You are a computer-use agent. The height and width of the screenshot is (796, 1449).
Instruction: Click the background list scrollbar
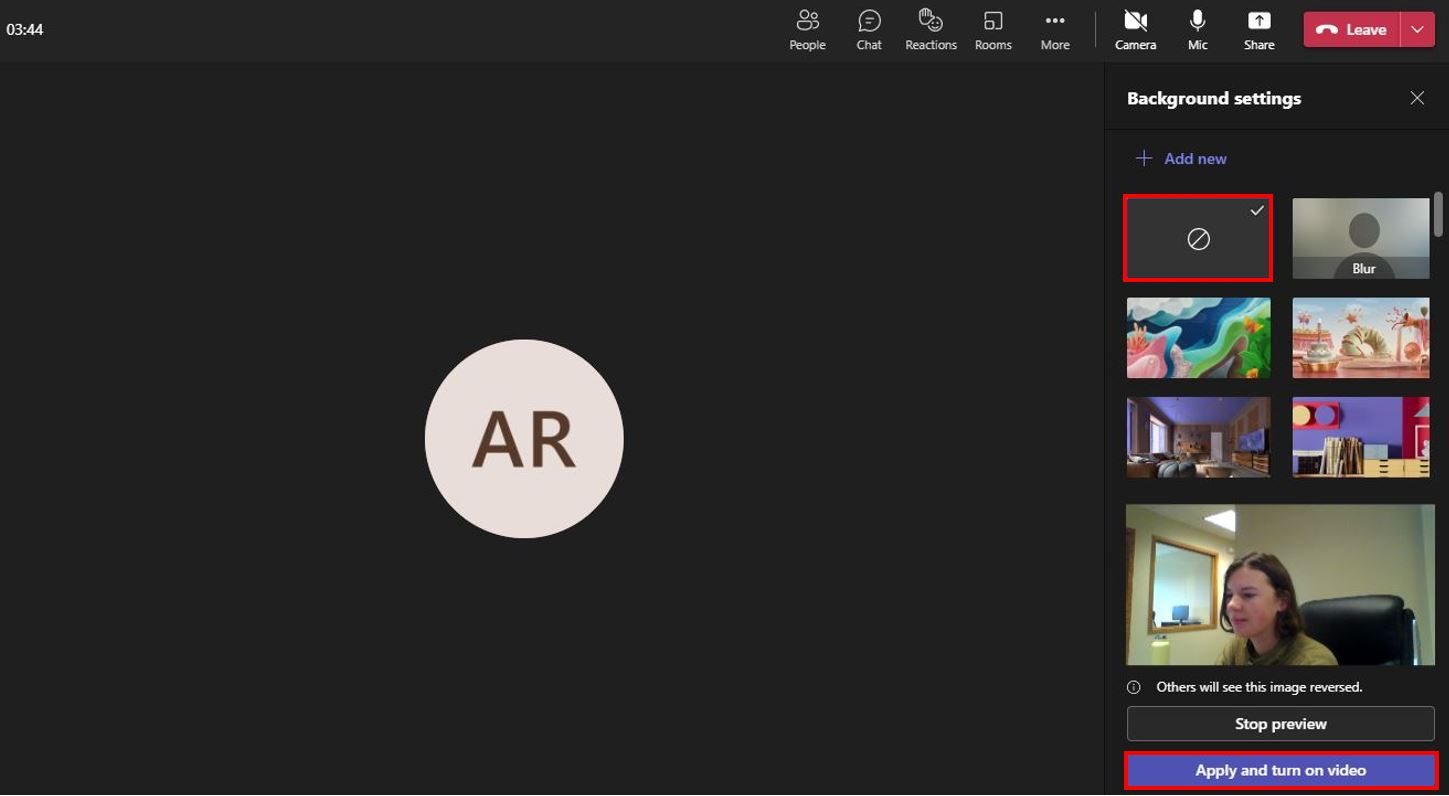coord(1439,214)
